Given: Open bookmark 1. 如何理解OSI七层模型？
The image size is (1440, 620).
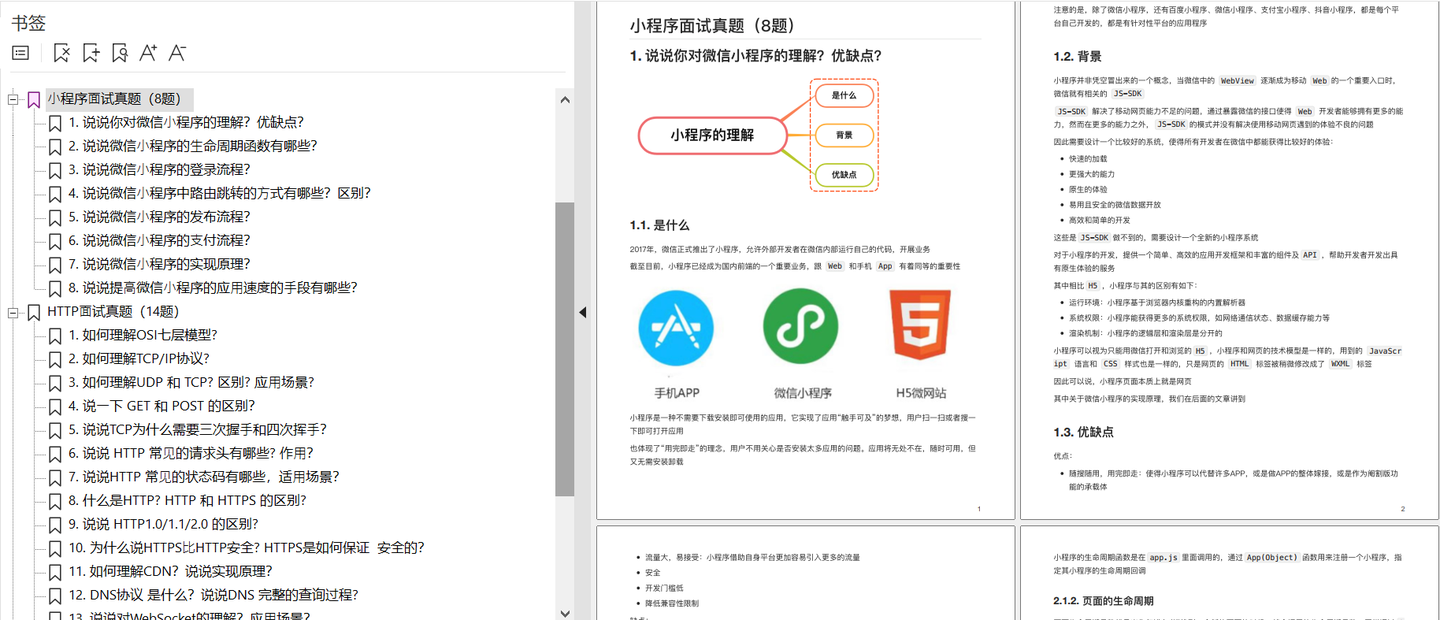Looking at the screenshot, I should click(143, 335).
